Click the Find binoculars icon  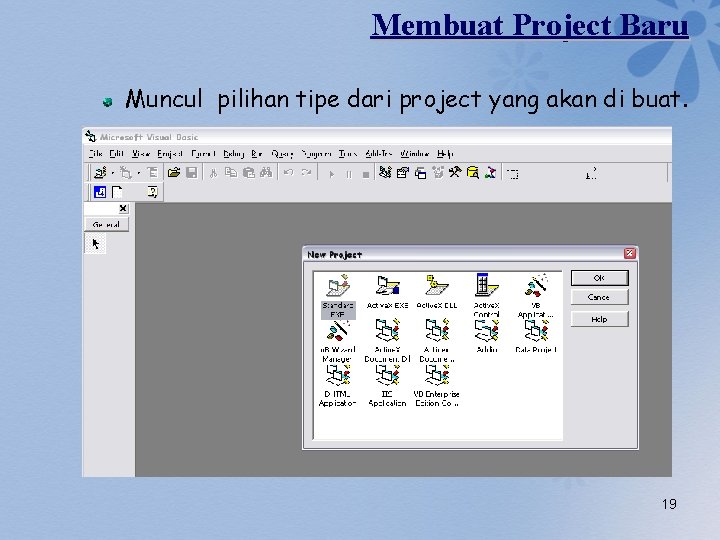(x=266, y=173)
